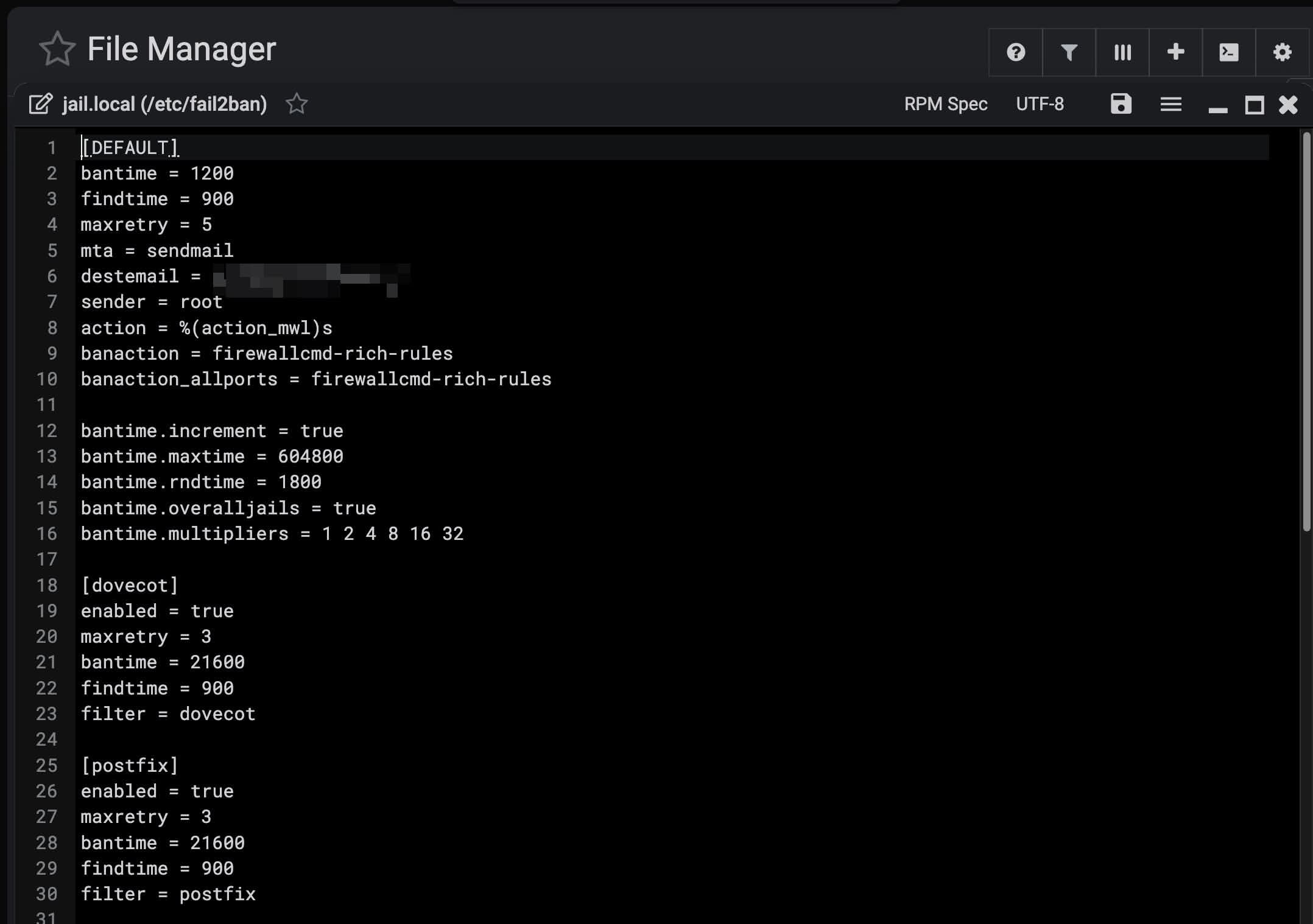Click the plus icon to create new

coord(1175,52)
